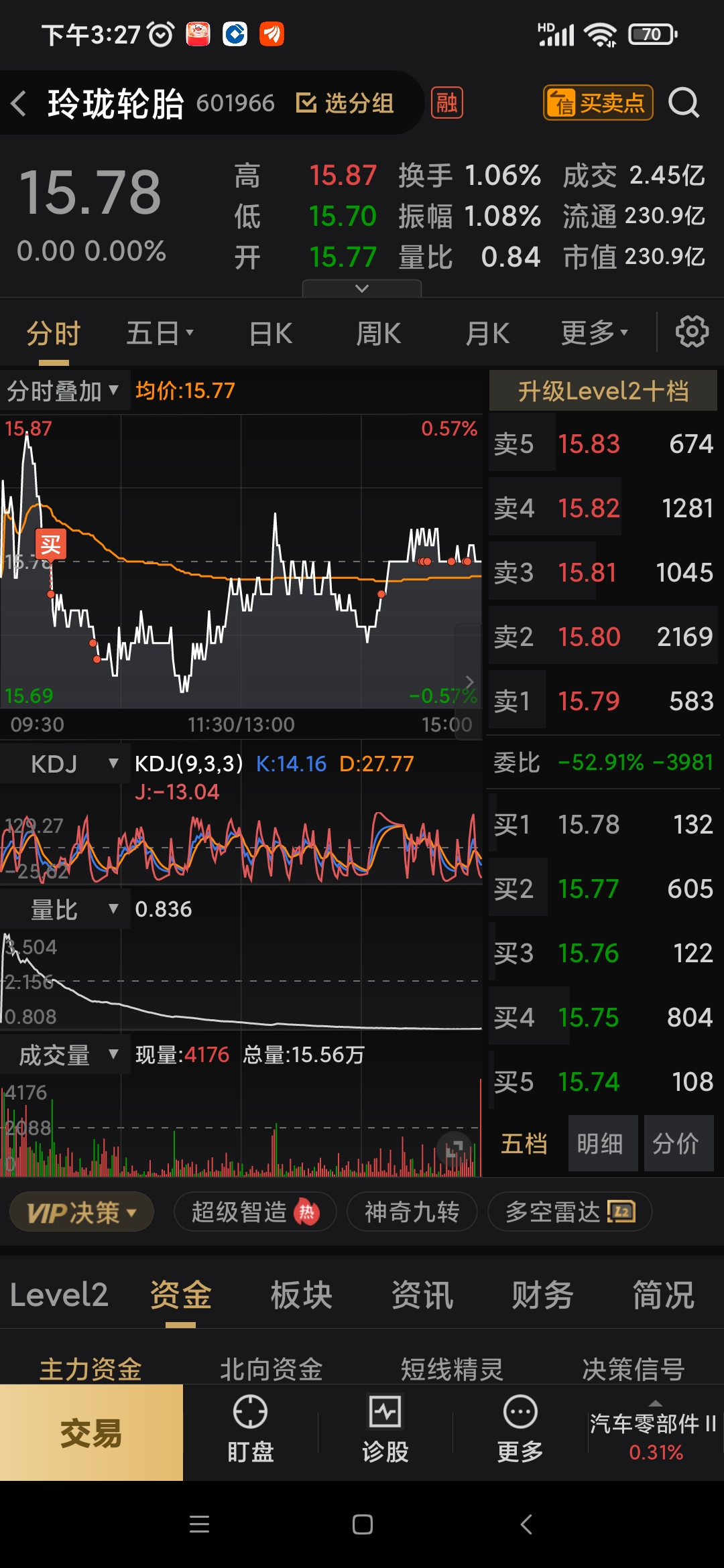Tap 升级Level2十档 upgrade banner
This screenshot has height=1568, width=724.
pos(603,391)
